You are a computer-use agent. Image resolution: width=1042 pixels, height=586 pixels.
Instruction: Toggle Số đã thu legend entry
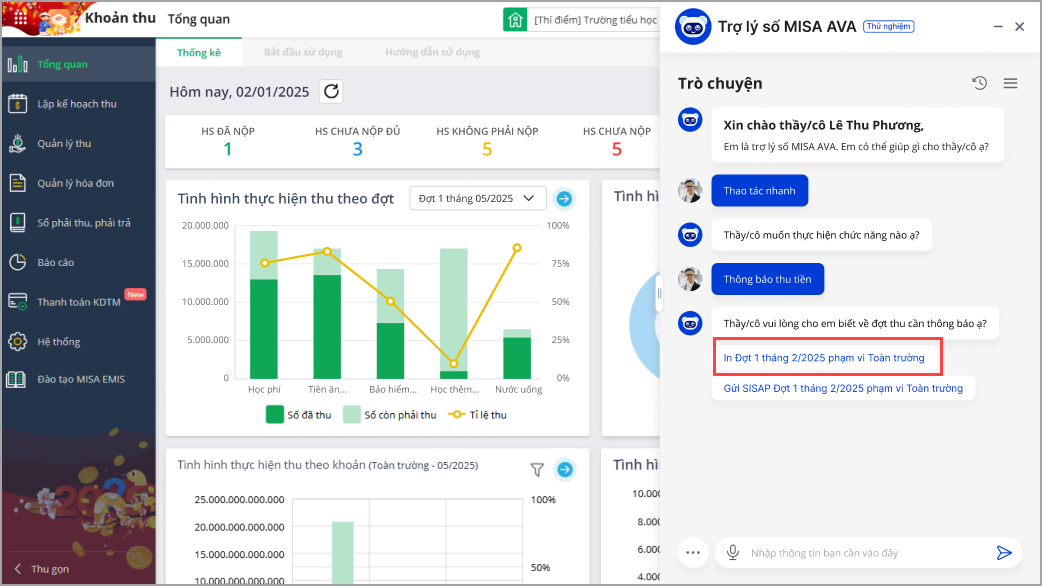point(298,415)
